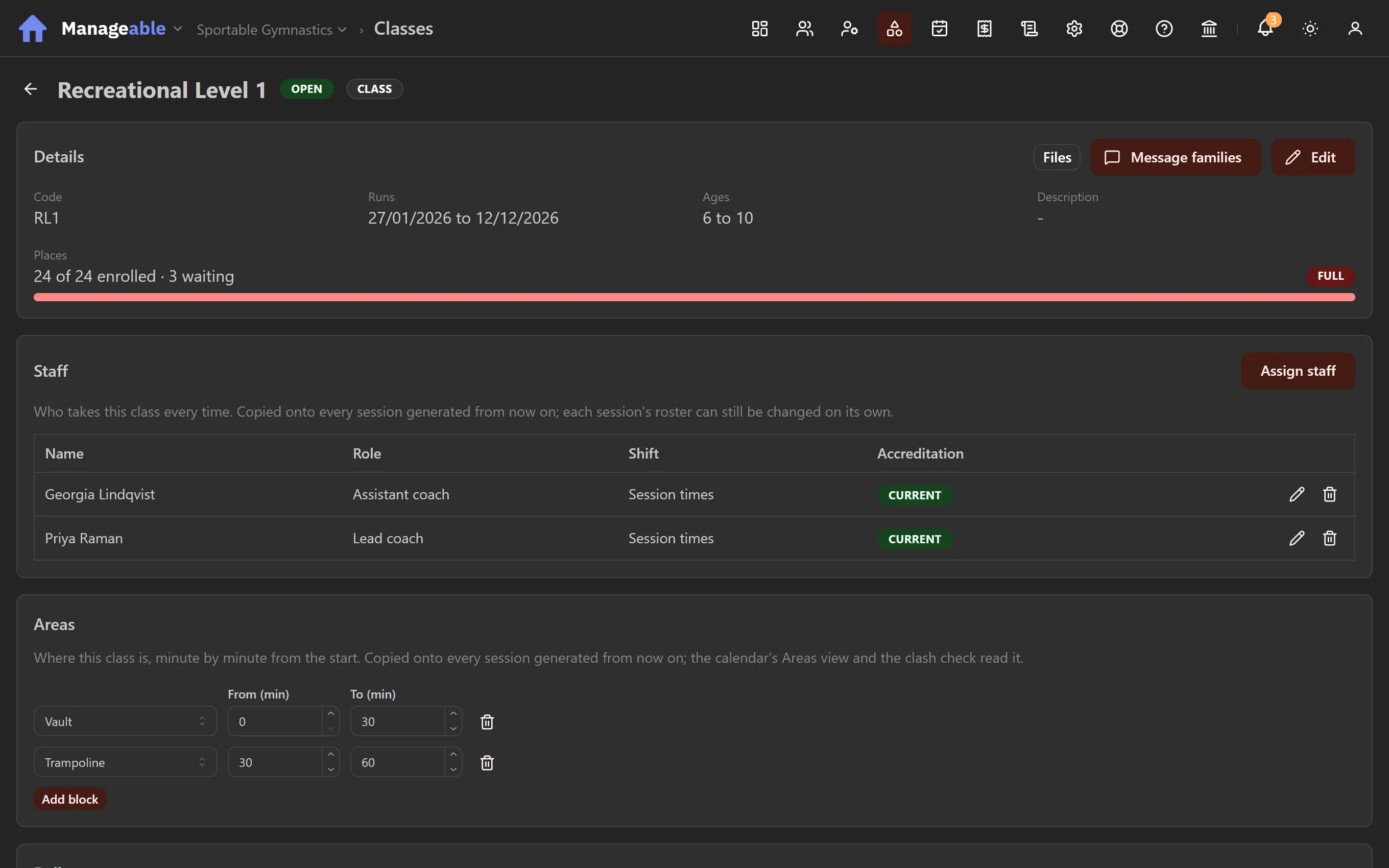Screen dimensions: 1389x868
Task: Open the user profile icon
Action: point(1355,29)
